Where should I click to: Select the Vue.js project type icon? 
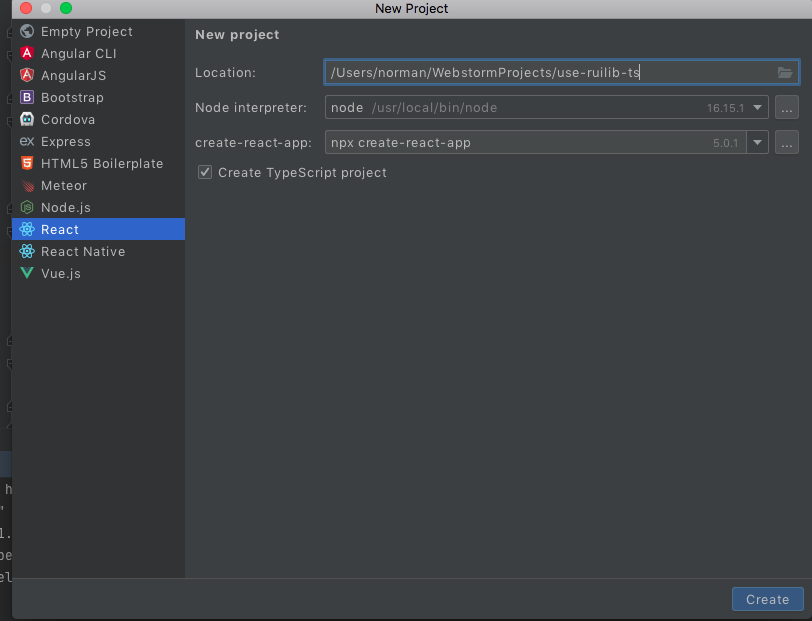click(25, 273)
